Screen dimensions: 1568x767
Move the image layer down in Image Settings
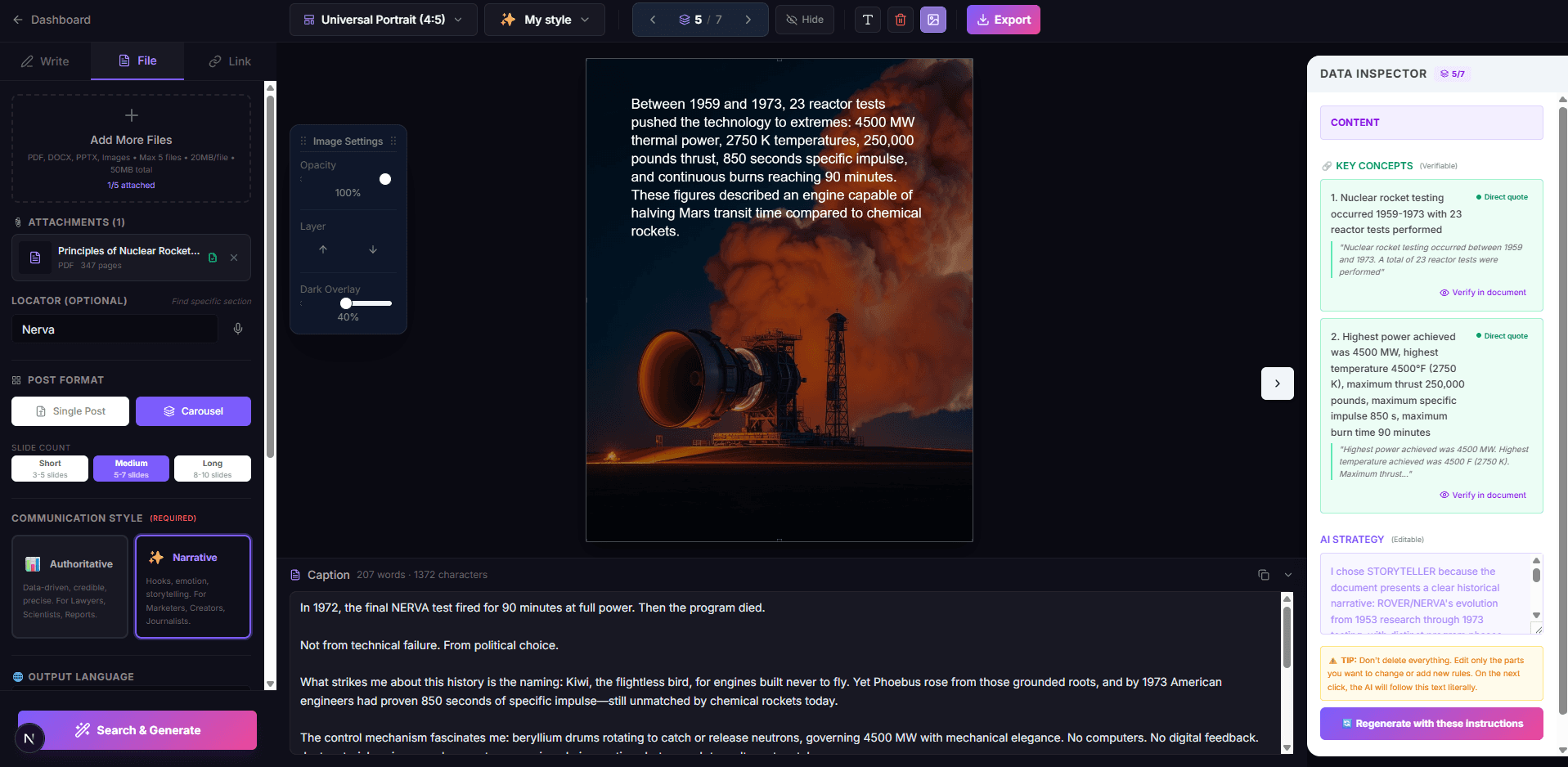[373, 249]
